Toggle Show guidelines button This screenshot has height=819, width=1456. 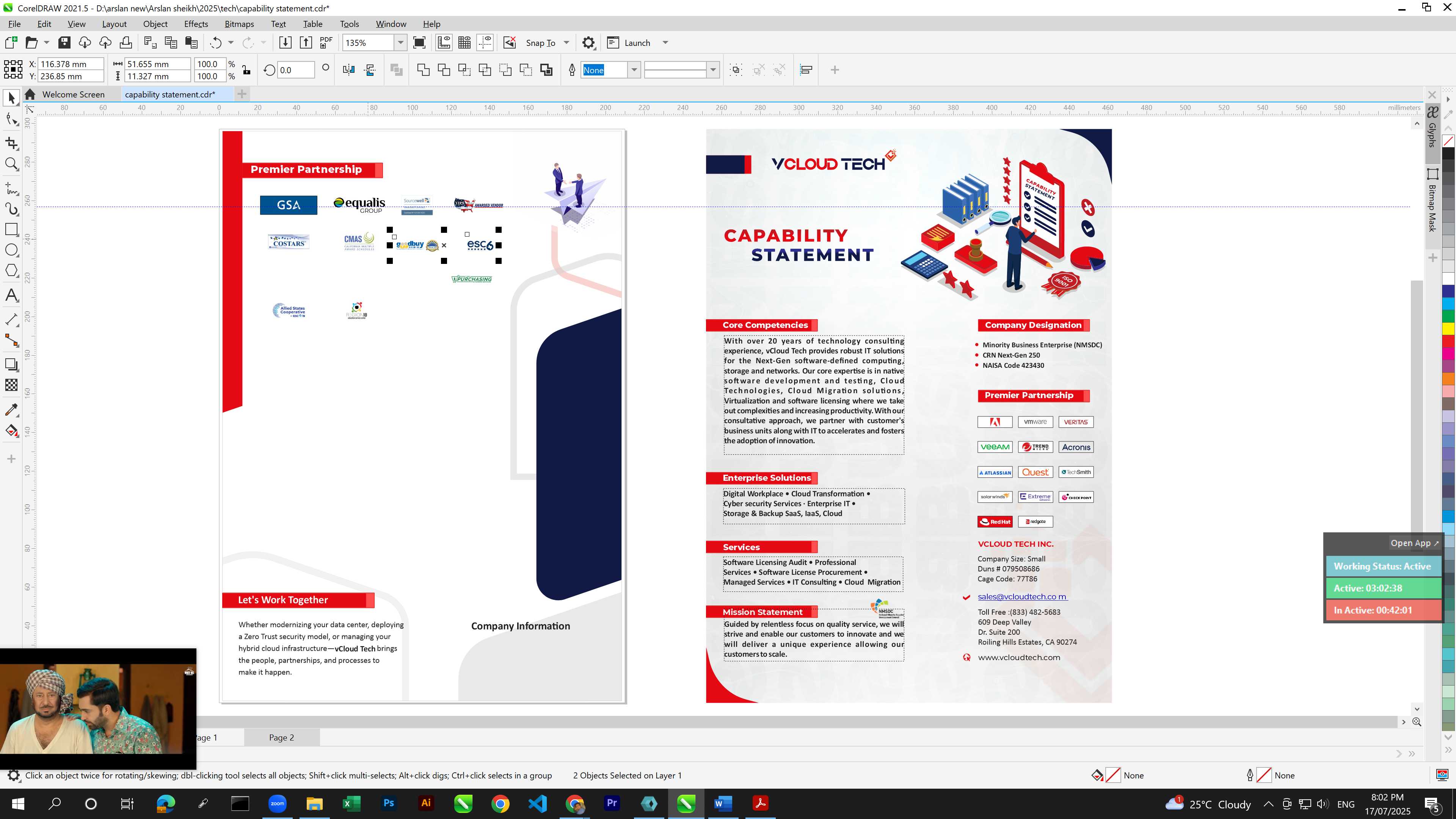(x=485, y=42)
